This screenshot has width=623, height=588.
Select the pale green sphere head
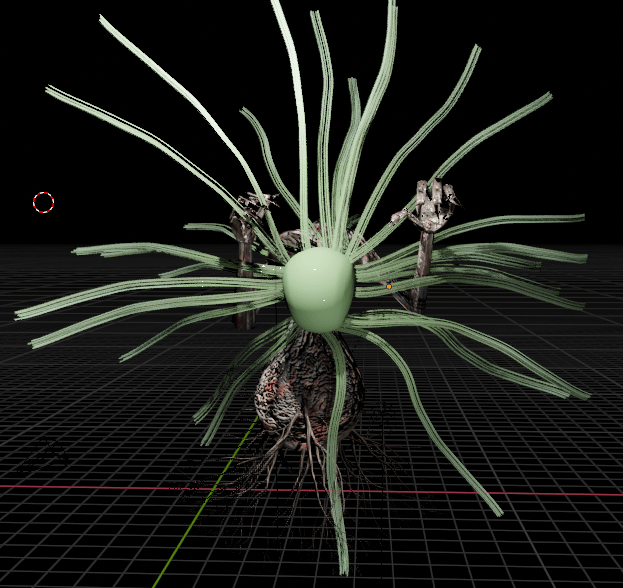(x=318, y=300)
